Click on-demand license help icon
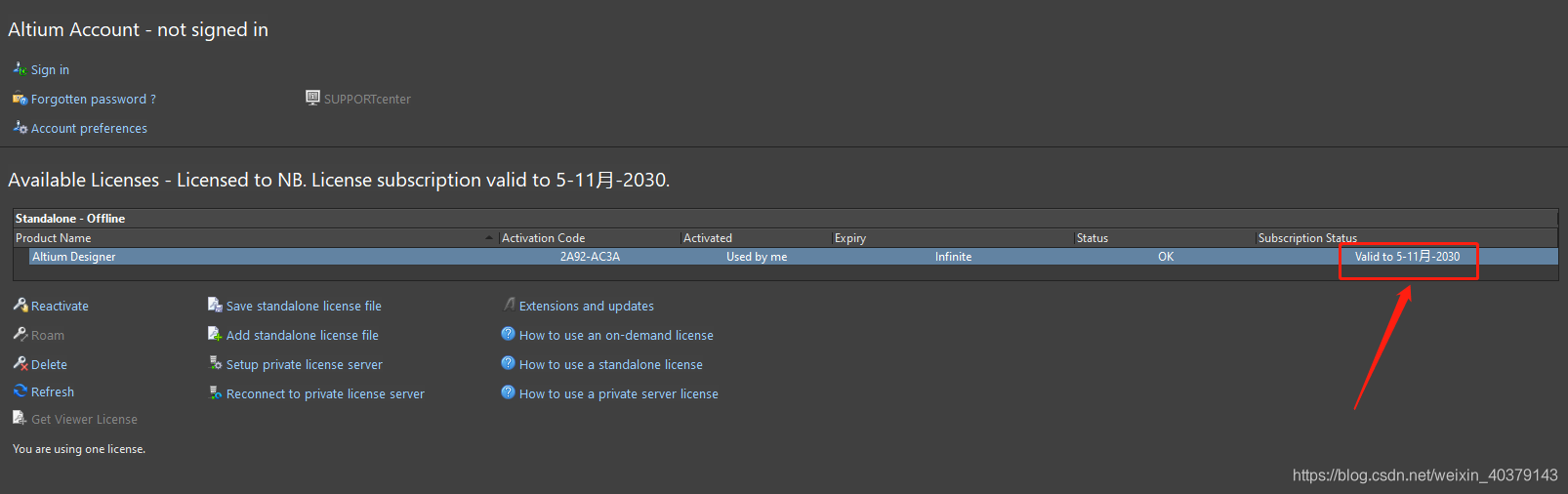 point(508,334)
